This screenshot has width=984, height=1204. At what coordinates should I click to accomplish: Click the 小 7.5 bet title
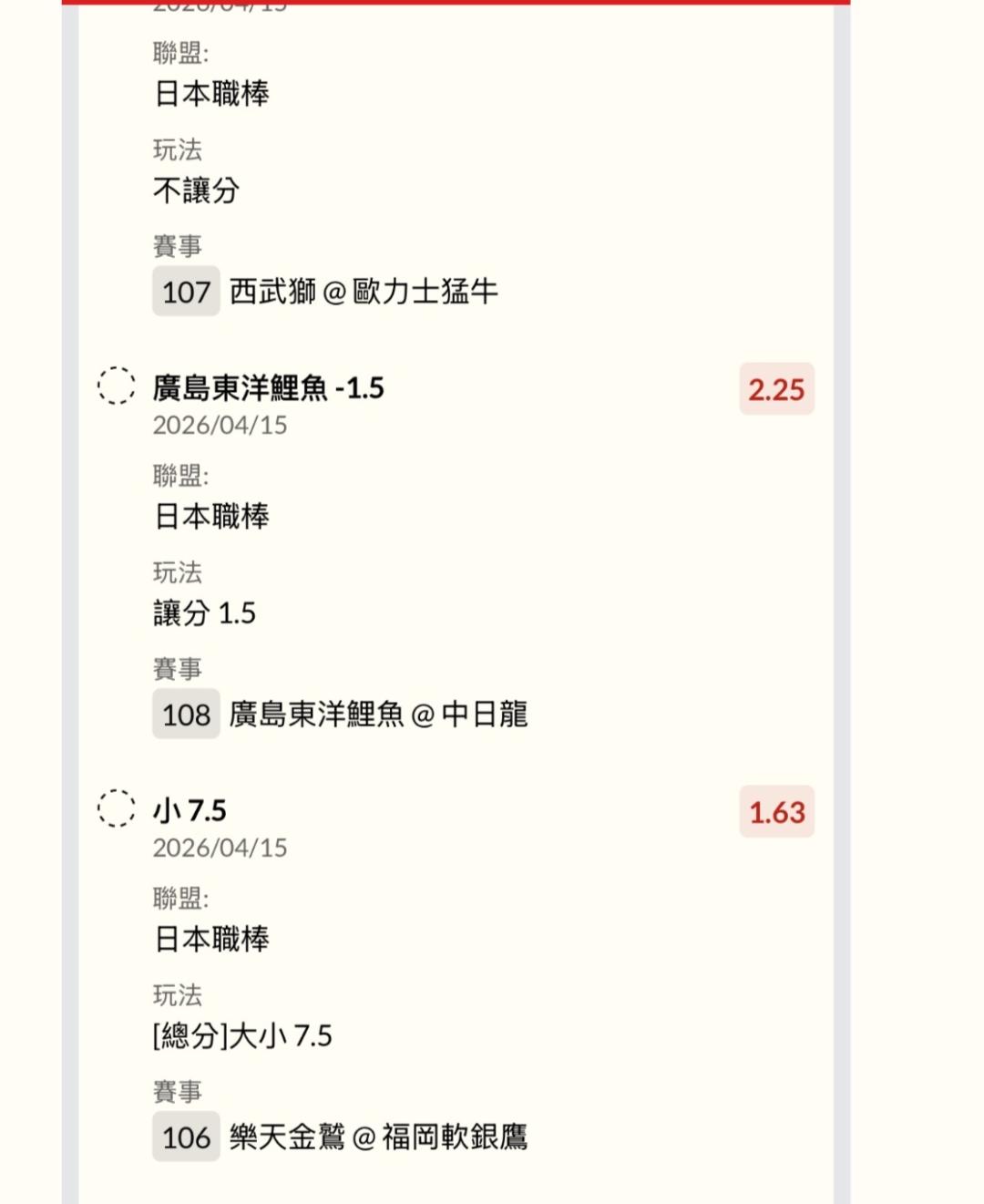click(190, 810)
